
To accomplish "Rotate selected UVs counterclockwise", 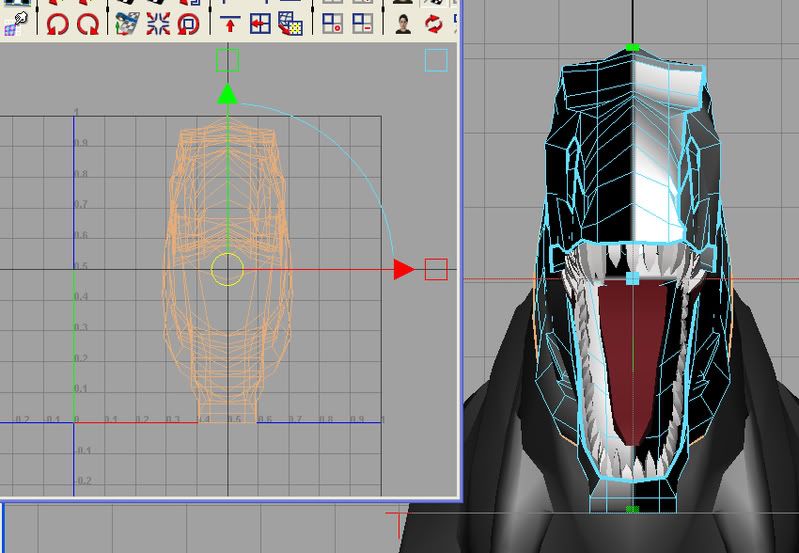I will click(x=56, y=23).
